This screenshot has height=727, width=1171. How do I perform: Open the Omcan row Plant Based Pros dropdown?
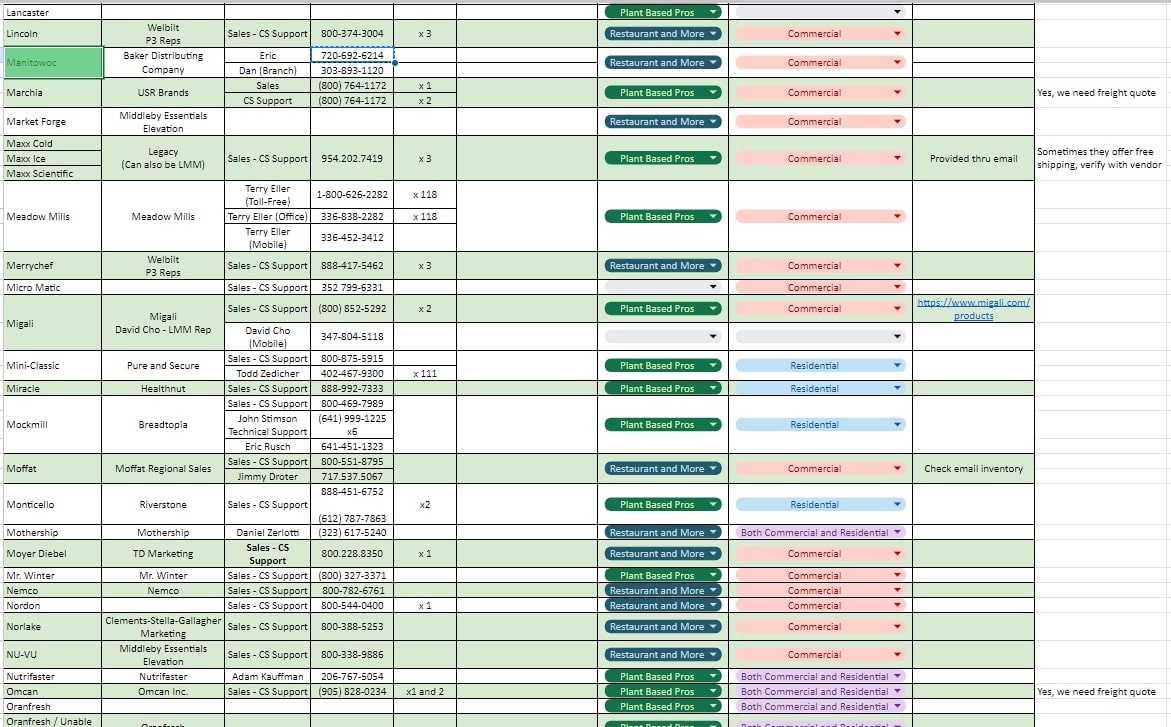pos(662,691)
